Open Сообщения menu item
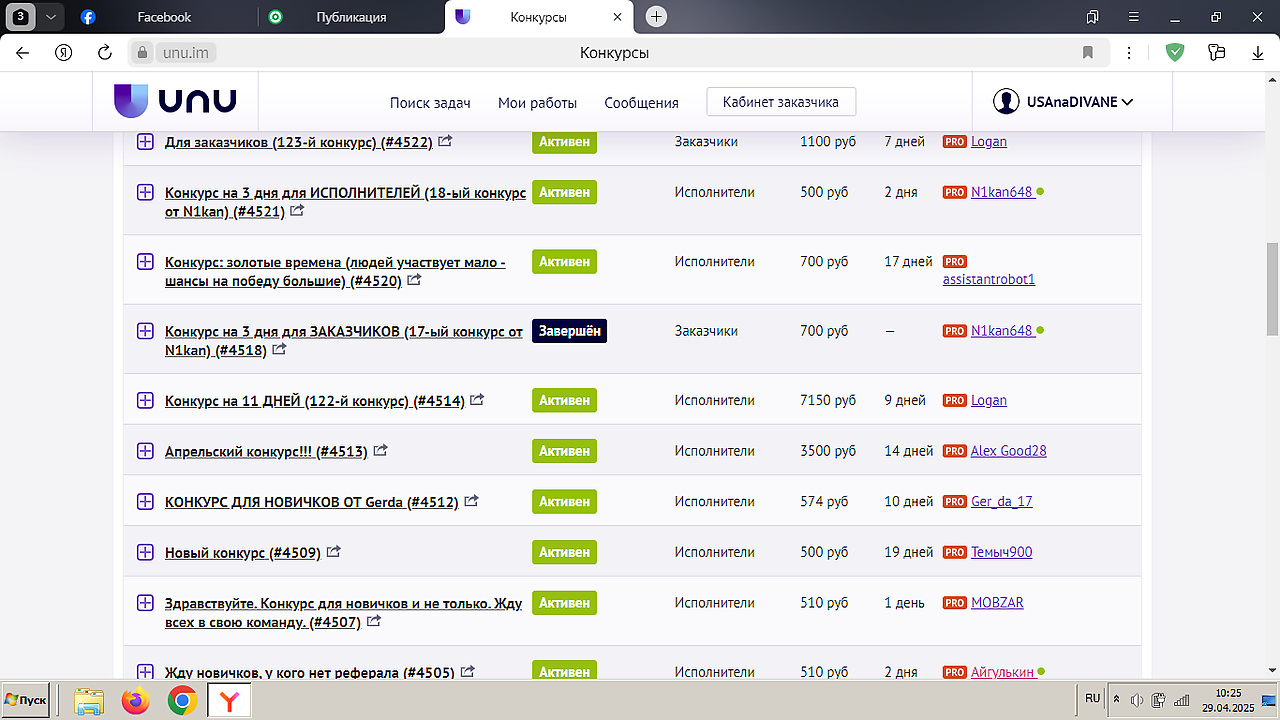Screen dimensions: 1280x720 [641, 103]
